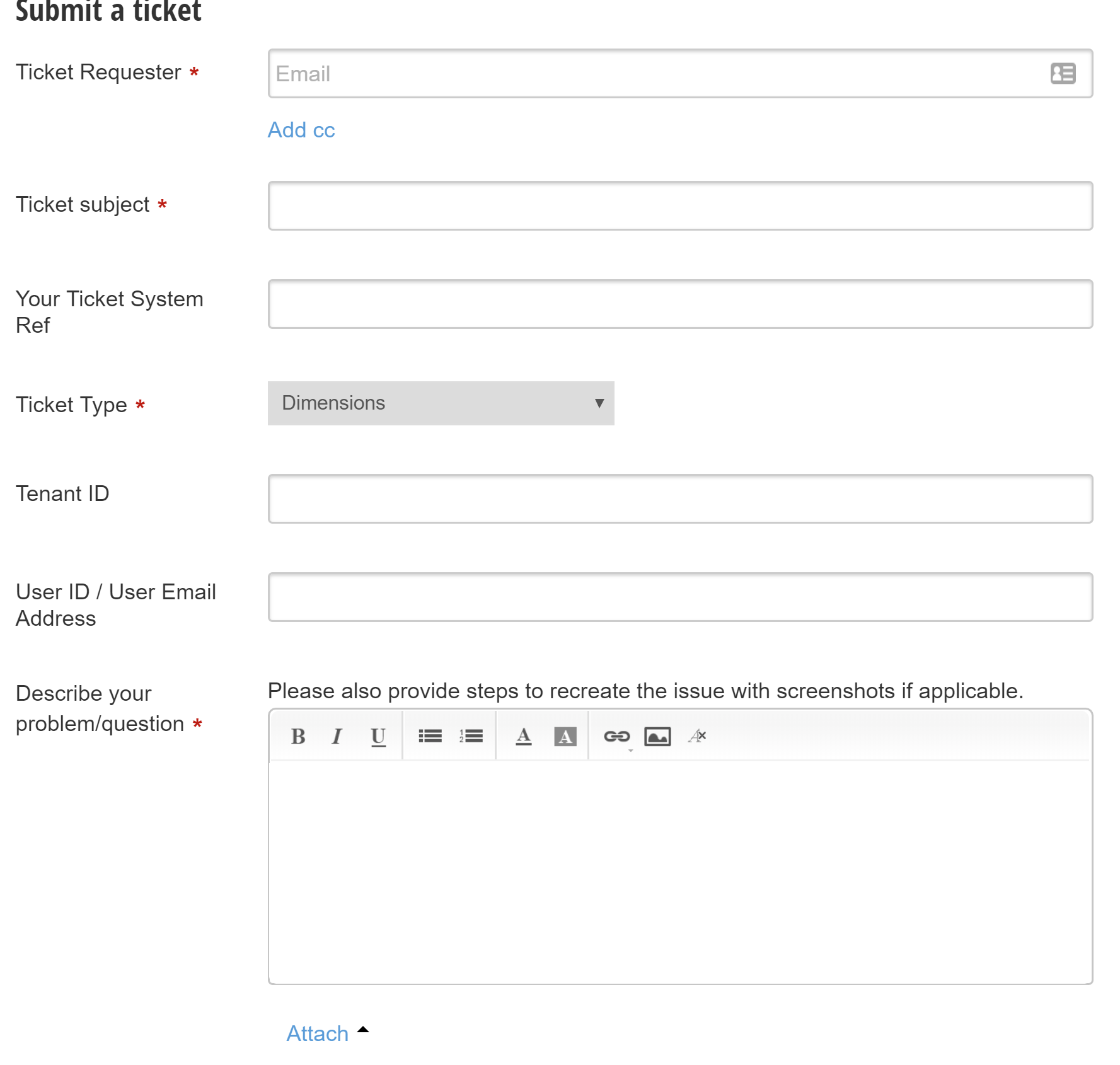Toggle italic formatting in the editor
Screen dimensions: 1120x1065
[337, 736]
